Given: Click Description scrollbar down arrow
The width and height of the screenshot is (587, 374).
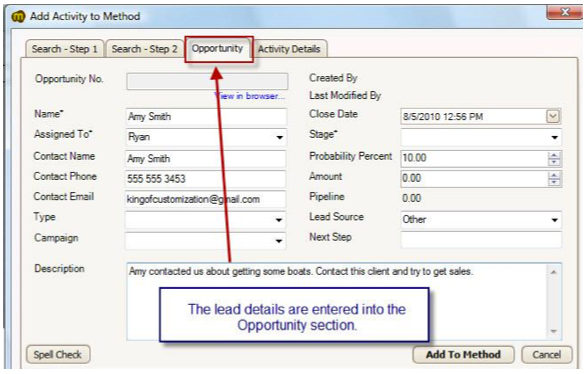Looking at the screenshot, I should point(554,331).
